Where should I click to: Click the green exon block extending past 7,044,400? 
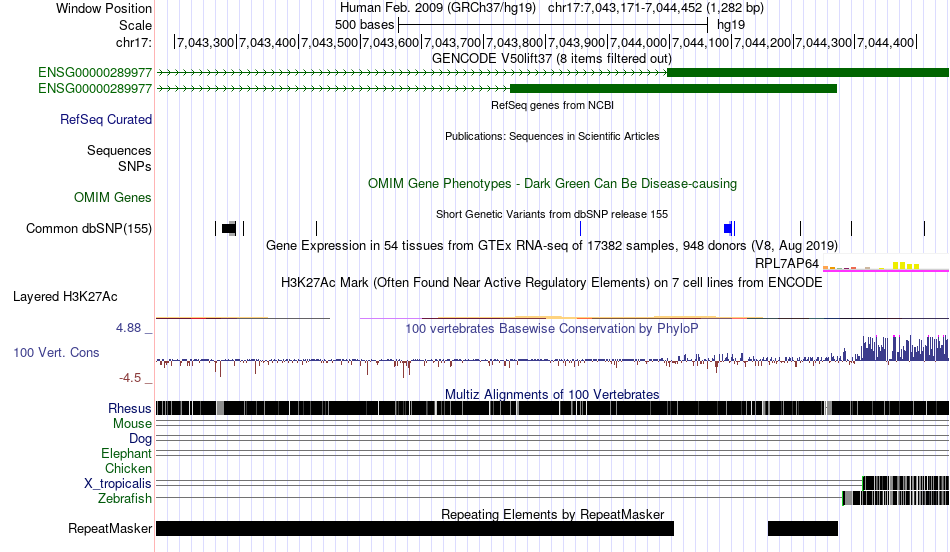tap(808, 73)
